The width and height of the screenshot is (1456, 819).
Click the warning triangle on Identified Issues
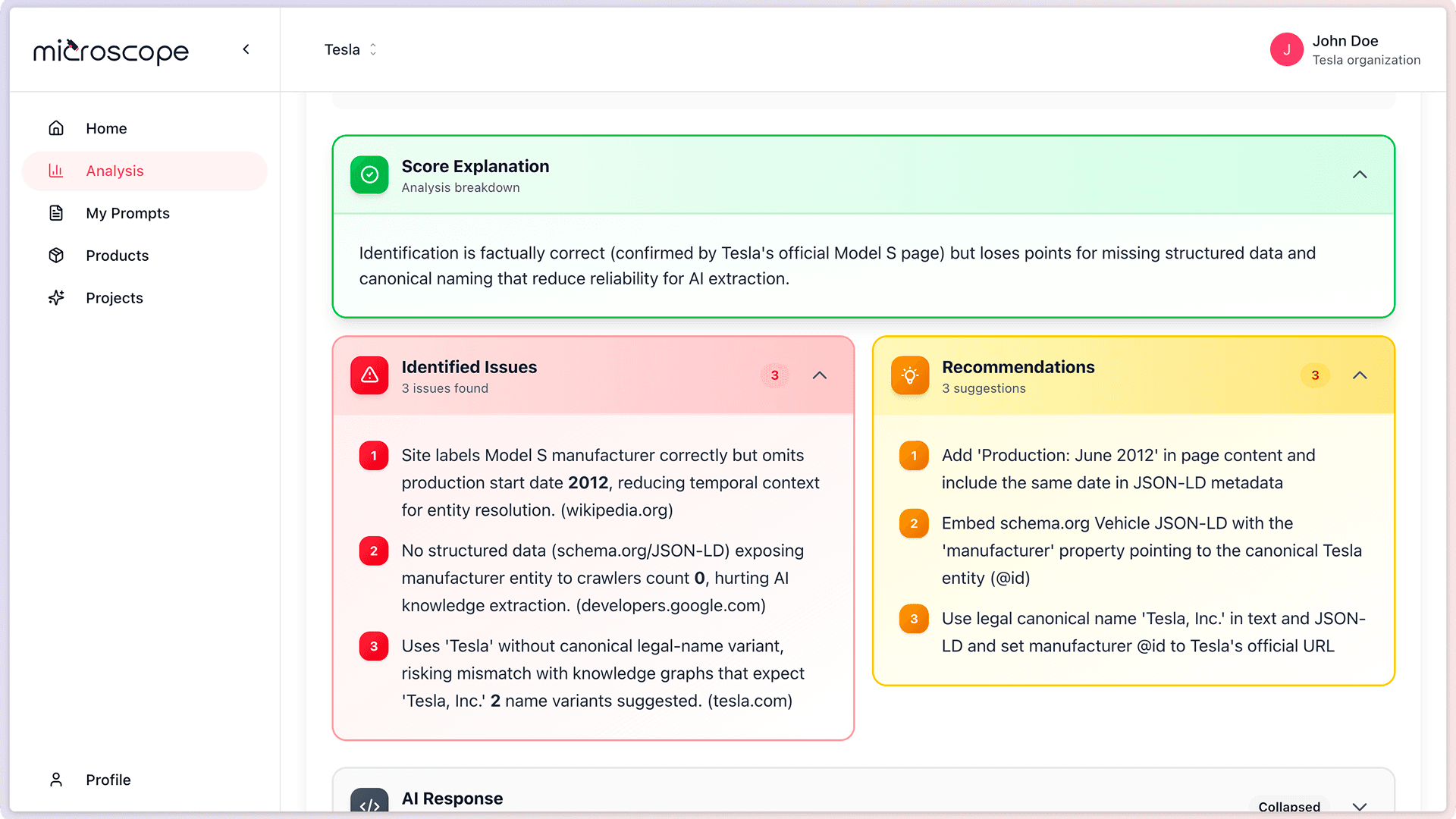(x=369, y=375)
